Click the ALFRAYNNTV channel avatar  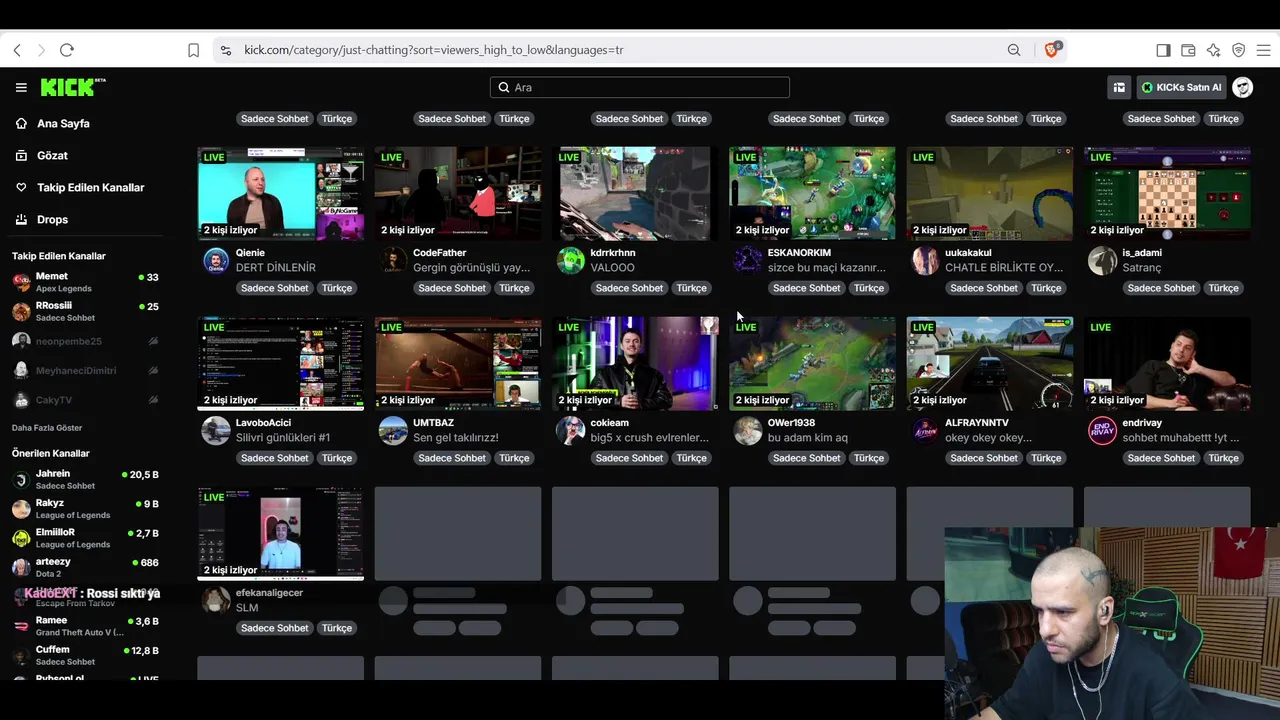925,431
